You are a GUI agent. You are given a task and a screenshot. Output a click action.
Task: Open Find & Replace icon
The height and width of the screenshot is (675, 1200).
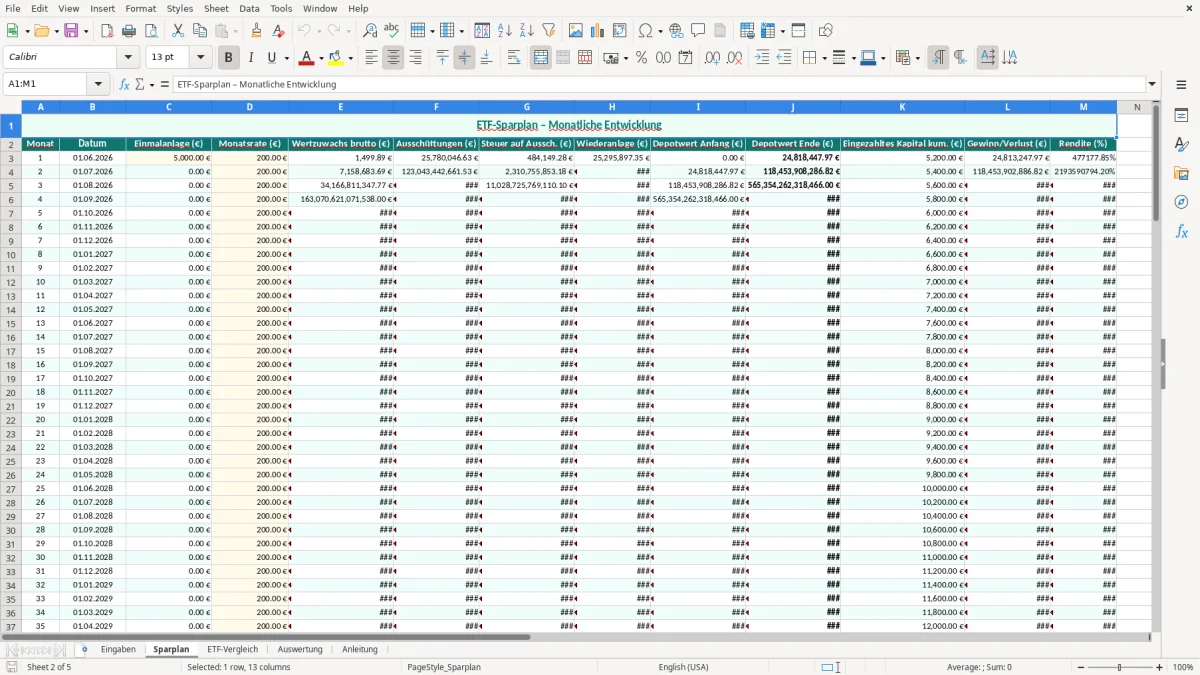pyautogui.click(x=370, y=31)
